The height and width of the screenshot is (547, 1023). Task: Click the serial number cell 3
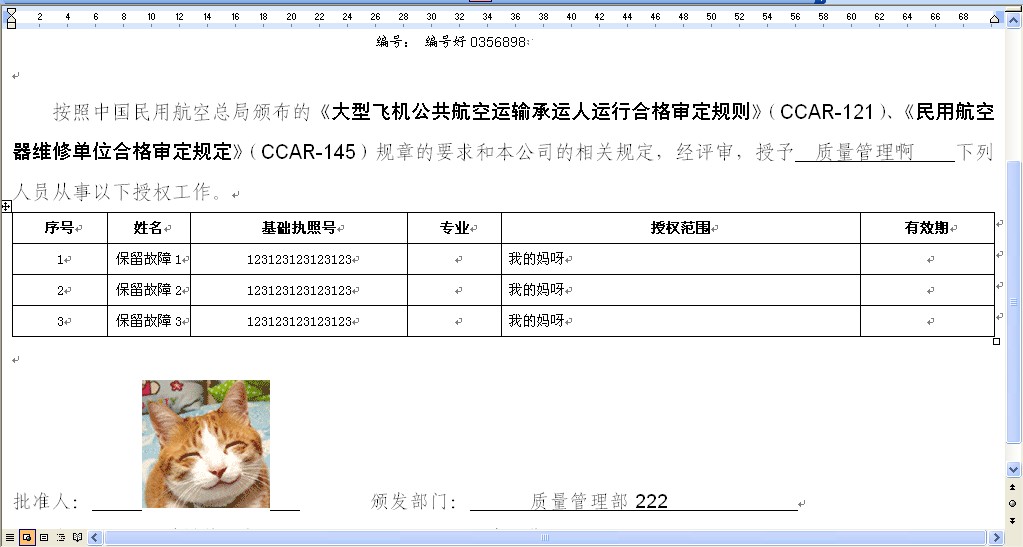coord(60,321)
